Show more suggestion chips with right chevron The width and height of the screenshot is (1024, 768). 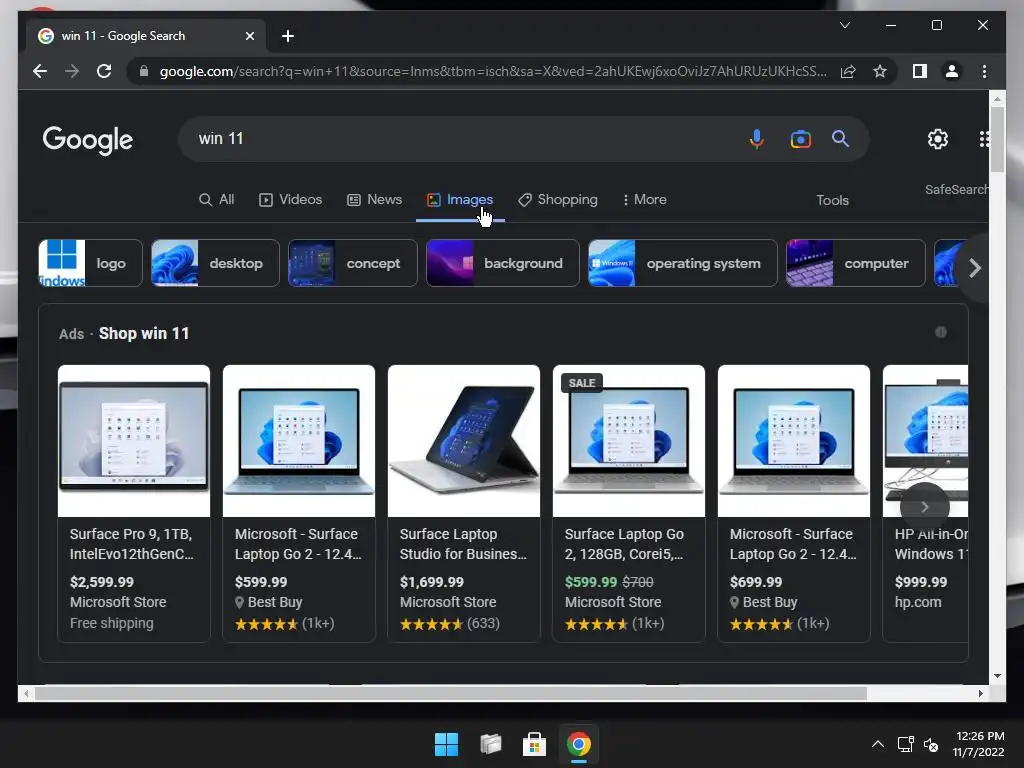coord(974,268)
